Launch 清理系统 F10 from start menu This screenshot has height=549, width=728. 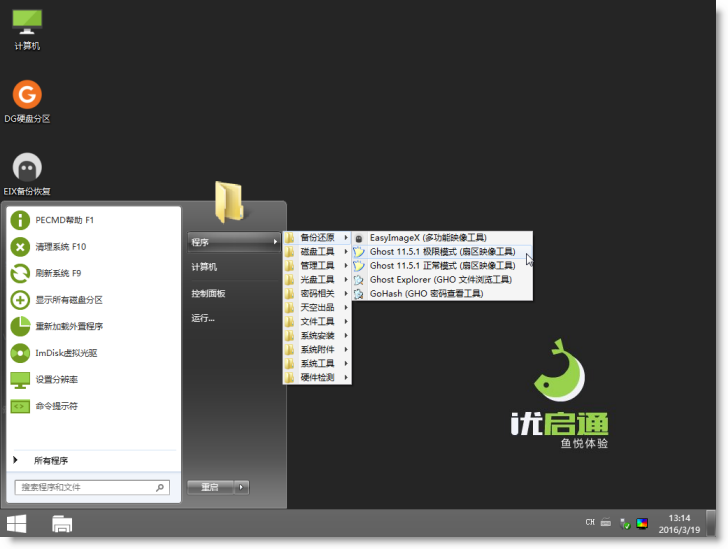(62, 247)
